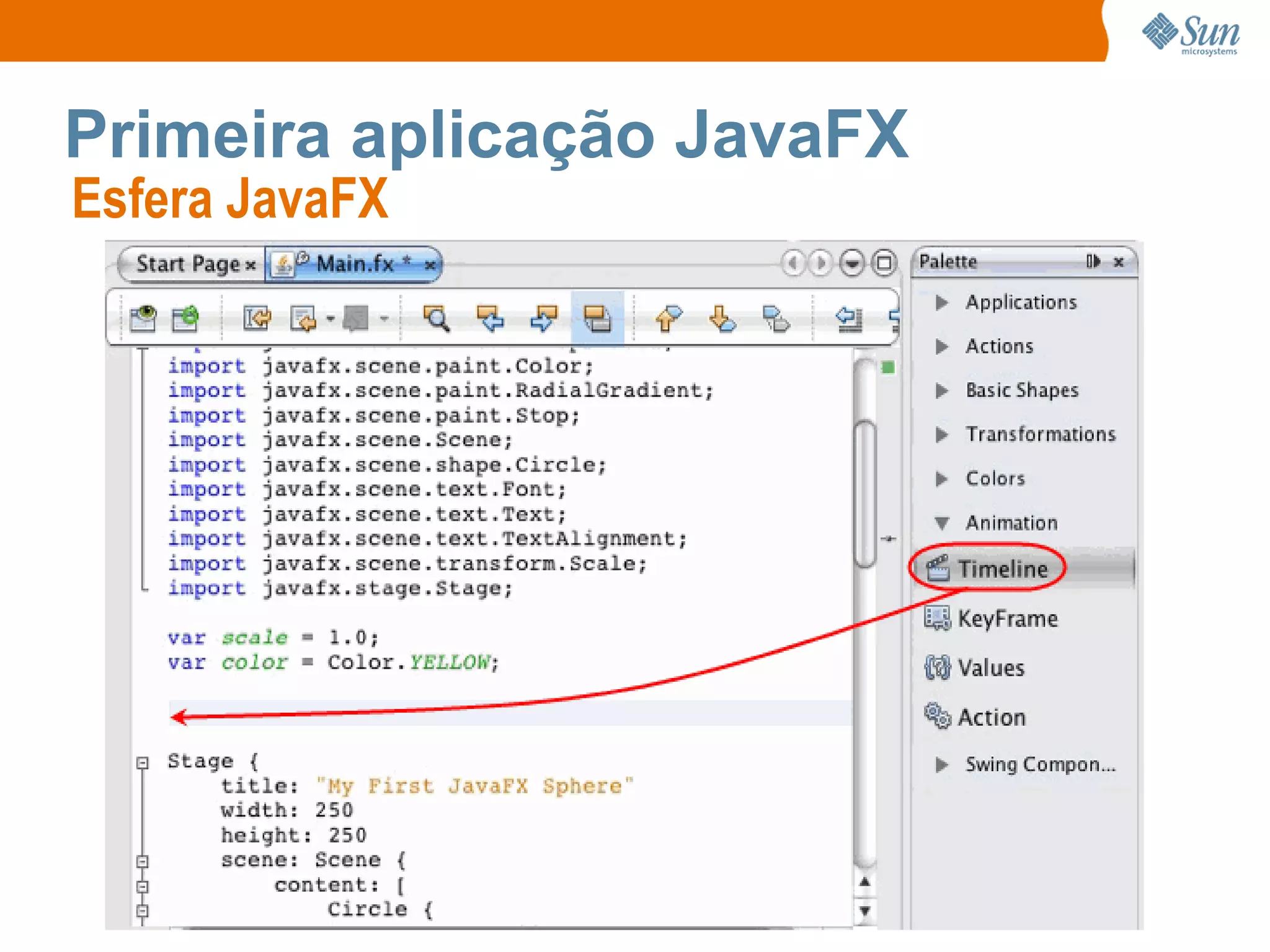
Task: Close the Main.fx tab
Action: coord(430,265)
